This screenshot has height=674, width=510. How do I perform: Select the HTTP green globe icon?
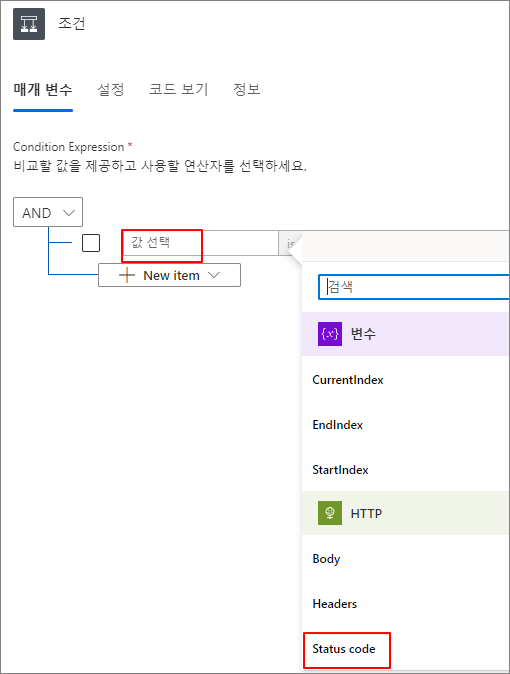[330, 513]
